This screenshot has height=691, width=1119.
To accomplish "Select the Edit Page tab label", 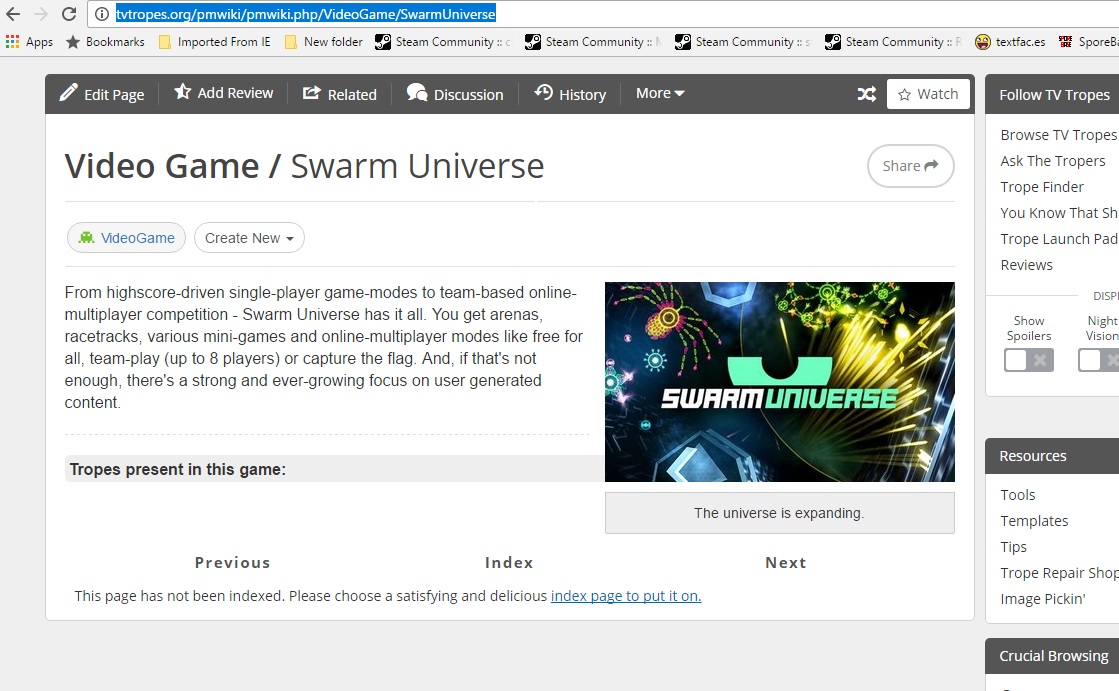I will pyautogui.click(x=114, y=94).
